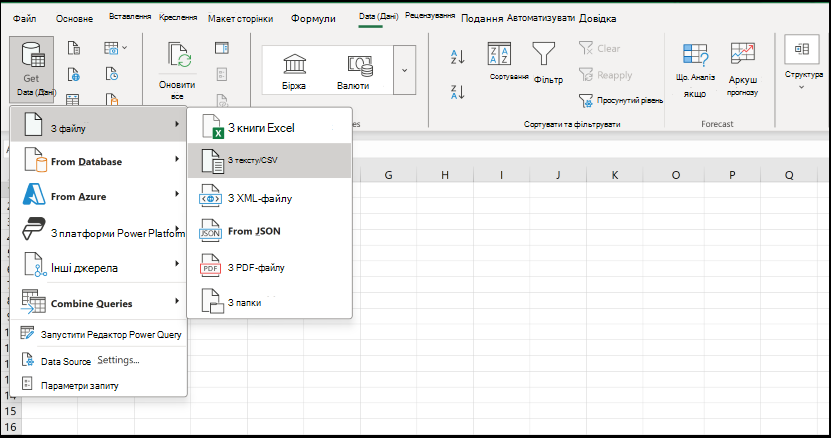Toggle the Фільтр funnel button
This screenshot has height=438, width=831.
coord(547,63)
